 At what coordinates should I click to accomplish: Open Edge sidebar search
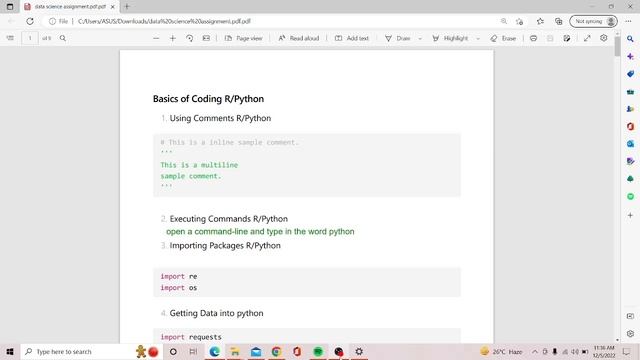[x=630, y=39]
